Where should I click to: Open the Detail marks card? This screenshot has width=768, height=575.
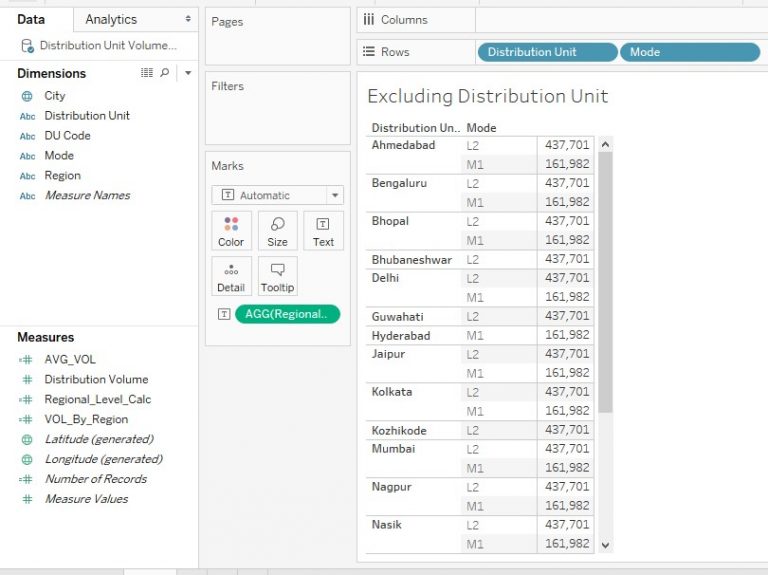[231, 276]
